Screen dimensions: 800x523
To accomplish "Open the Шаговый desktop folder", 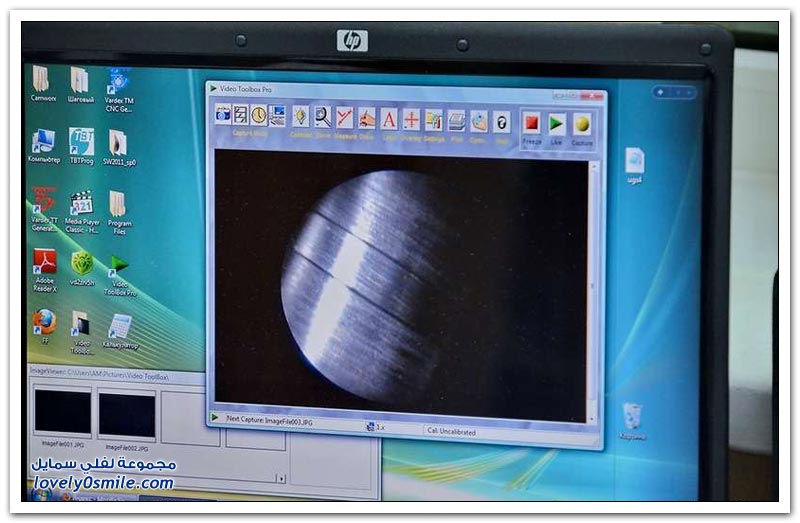I will pyautogui.click(x=81, y=85).
